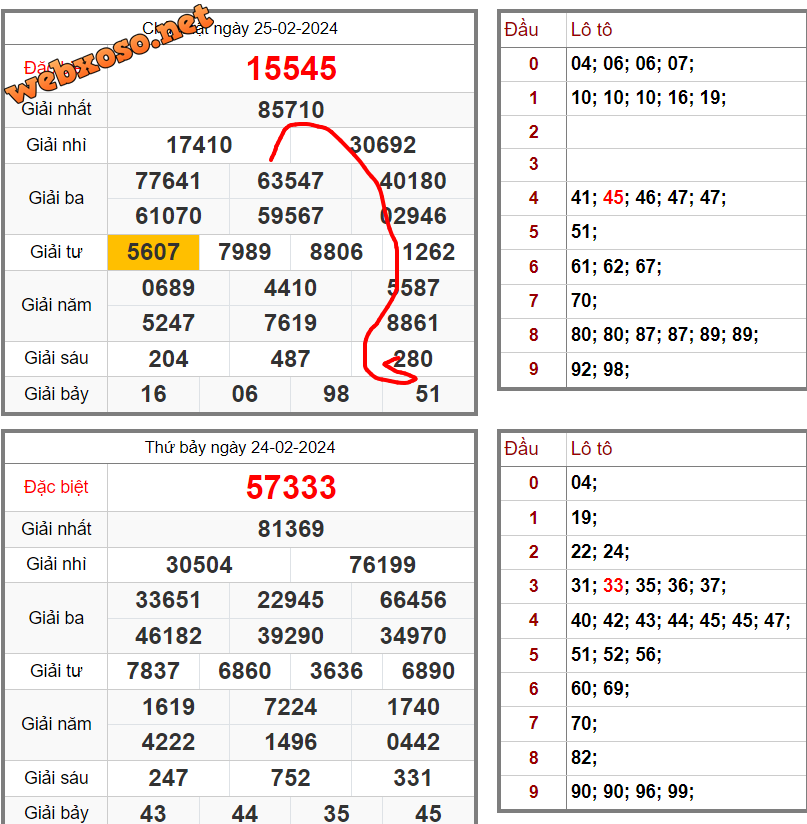Click lô tô row '51; 52; 56;'
Image resolution: width=807 pixels, height=824 pixels.
616,654
